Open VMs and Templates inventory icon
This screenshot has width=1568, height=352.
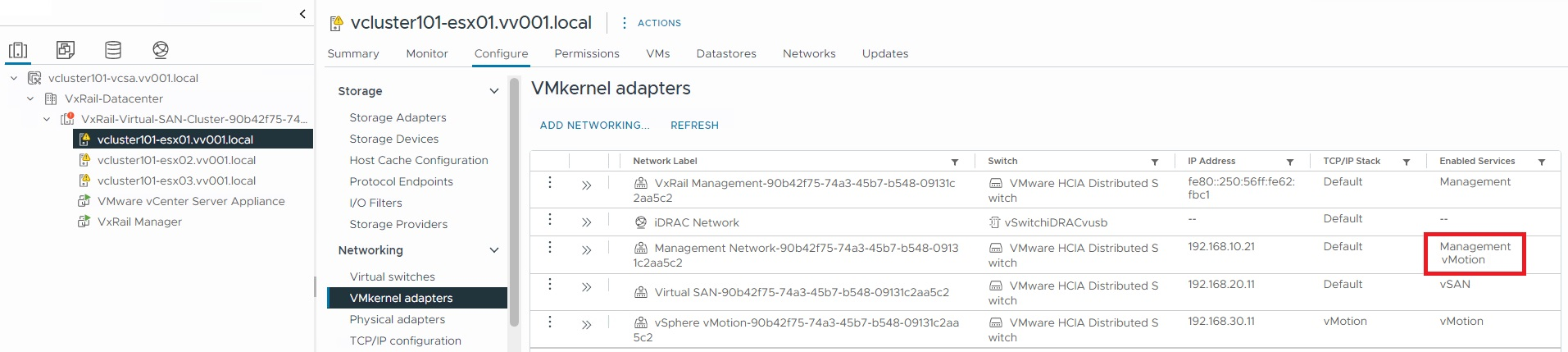[x=66, y=50]
